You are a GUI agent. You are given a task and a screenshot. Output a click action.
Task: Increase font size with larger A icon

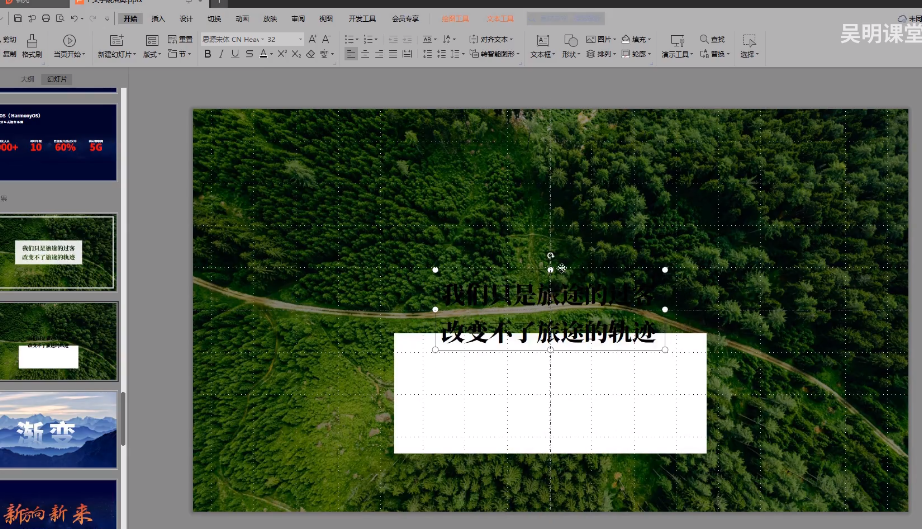pyautogui.click(x=312, y=39)
